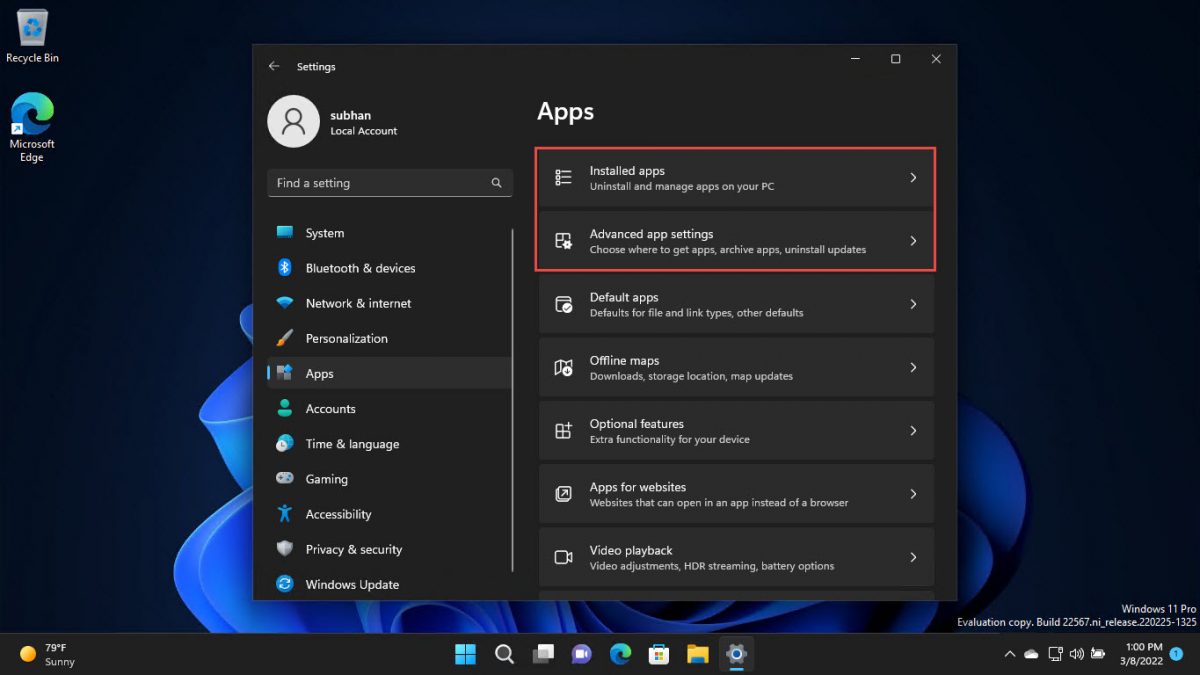Click the Gaming controller icon
Screen dimensions: 1200x675
285,478
